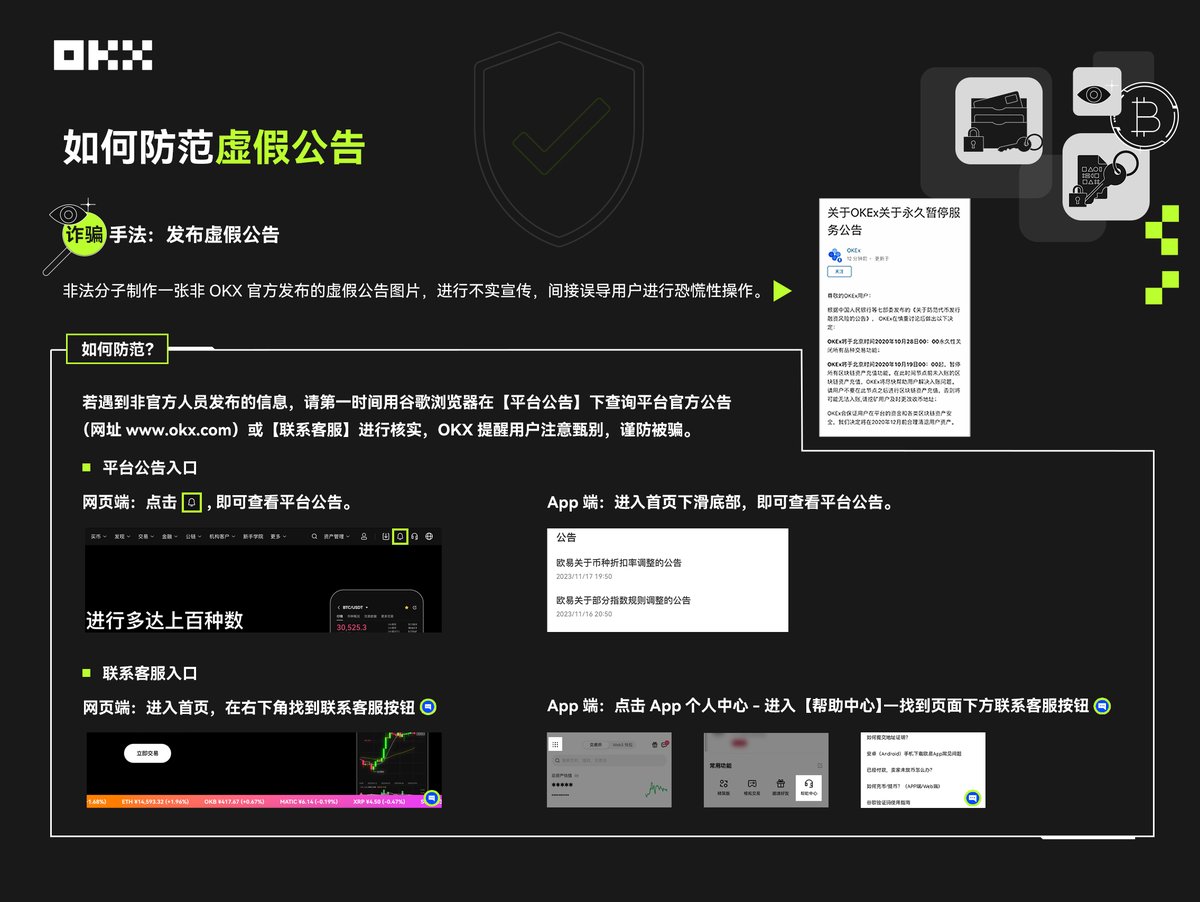The height and width of the screenshot is (902, 1200).
Task: Click download icon in web navigation bar
Action: 386,537
